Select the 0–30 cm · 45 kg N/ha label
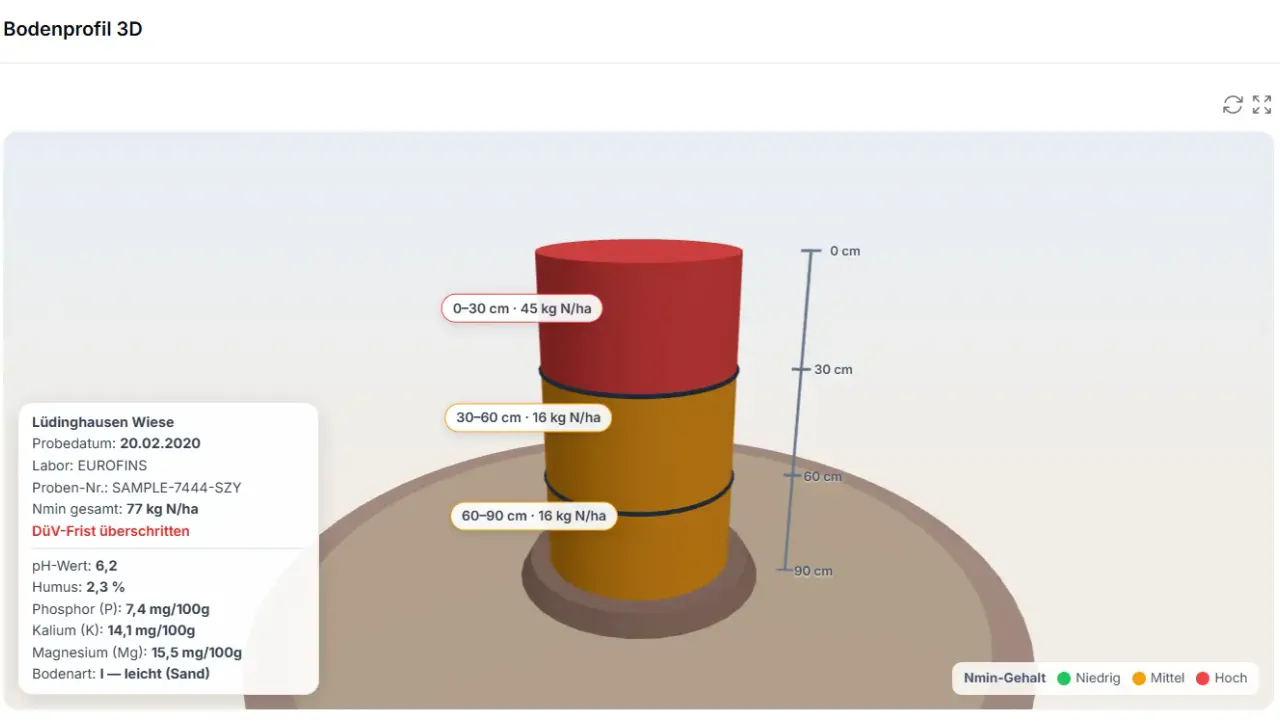Viewport: 1280px width, 720px height. pos(522,308)
